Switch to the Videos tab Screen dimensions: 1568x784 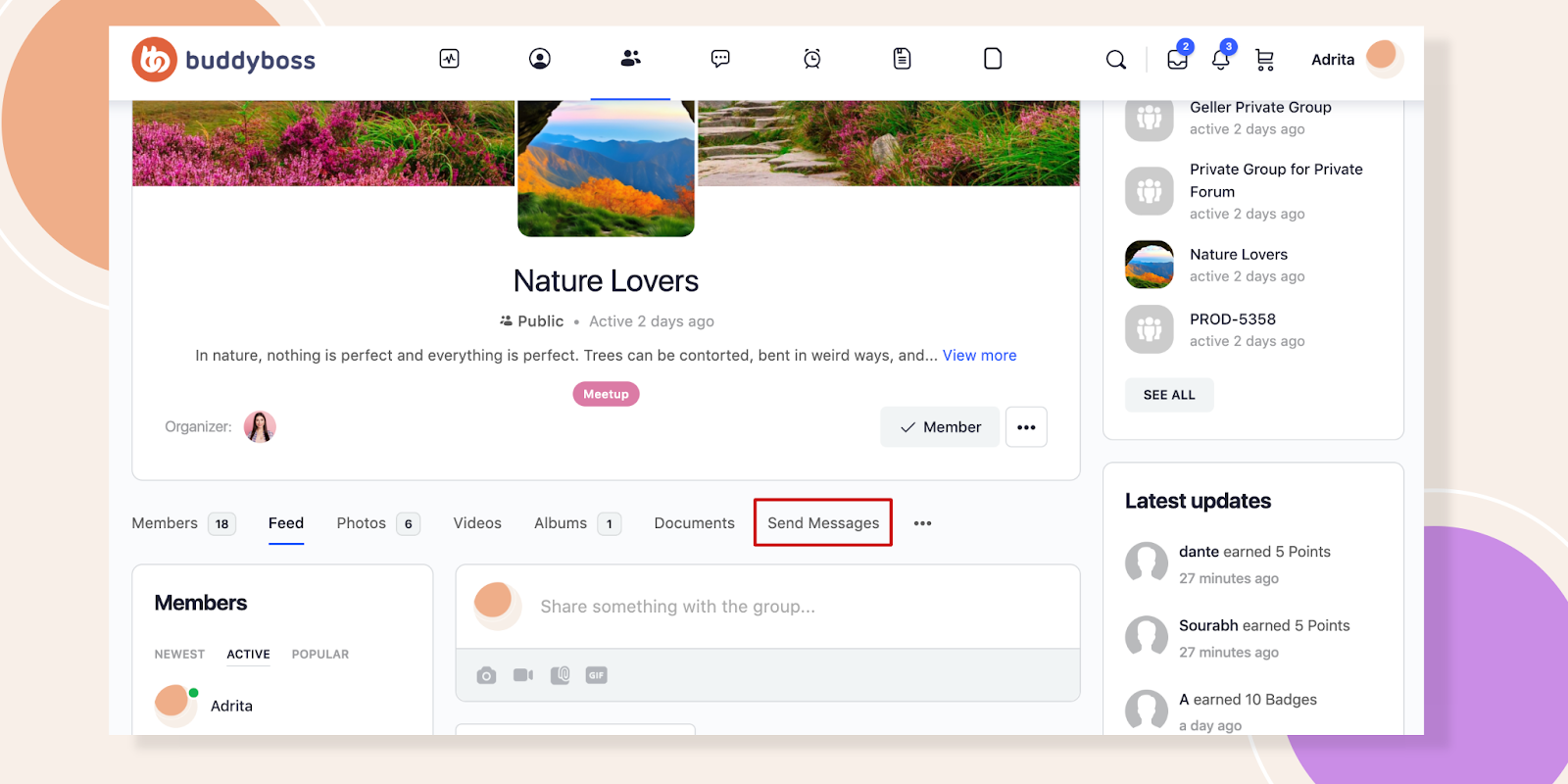477,523
